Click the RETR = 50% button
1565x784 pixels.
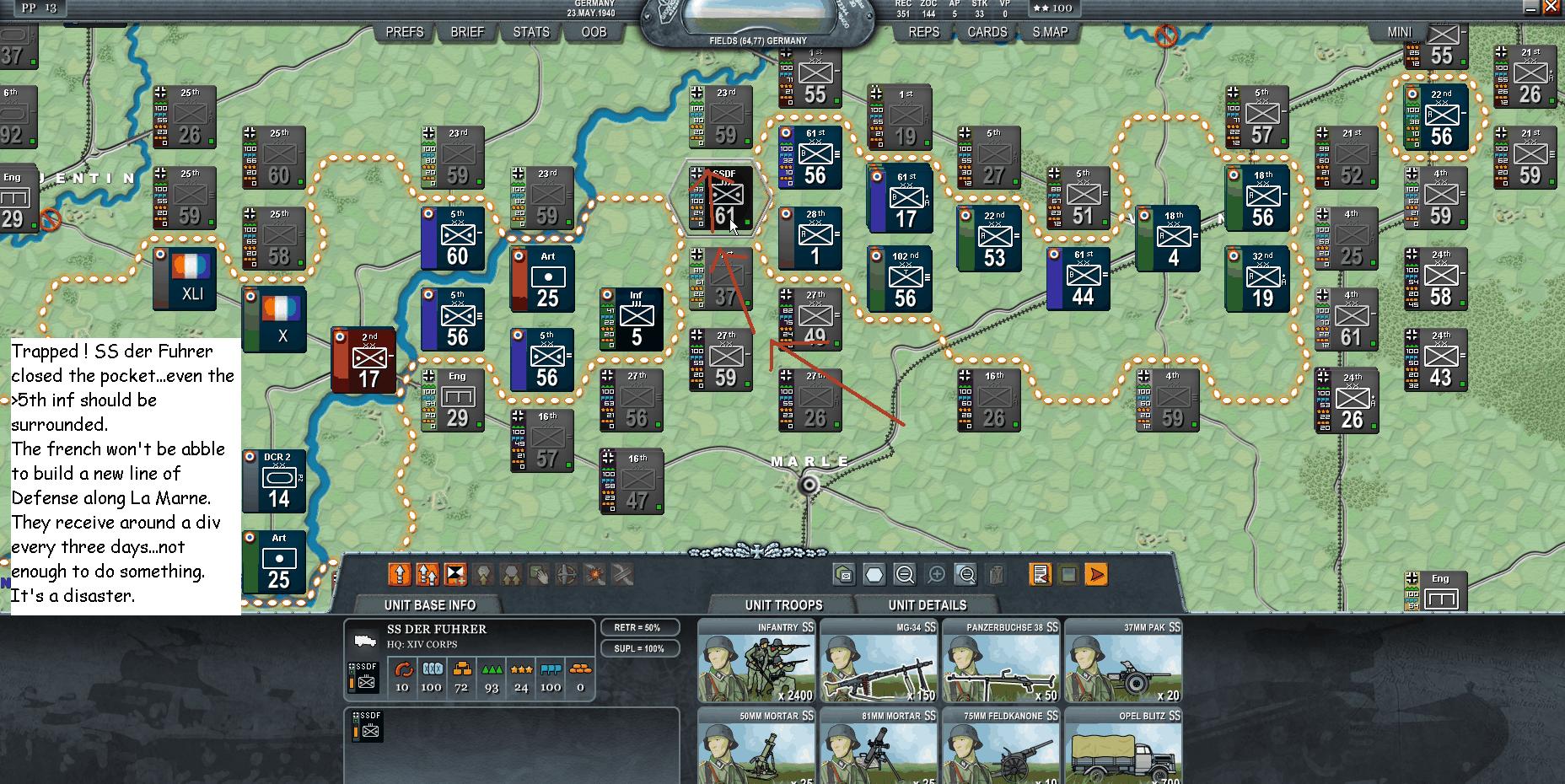(640, 628)
